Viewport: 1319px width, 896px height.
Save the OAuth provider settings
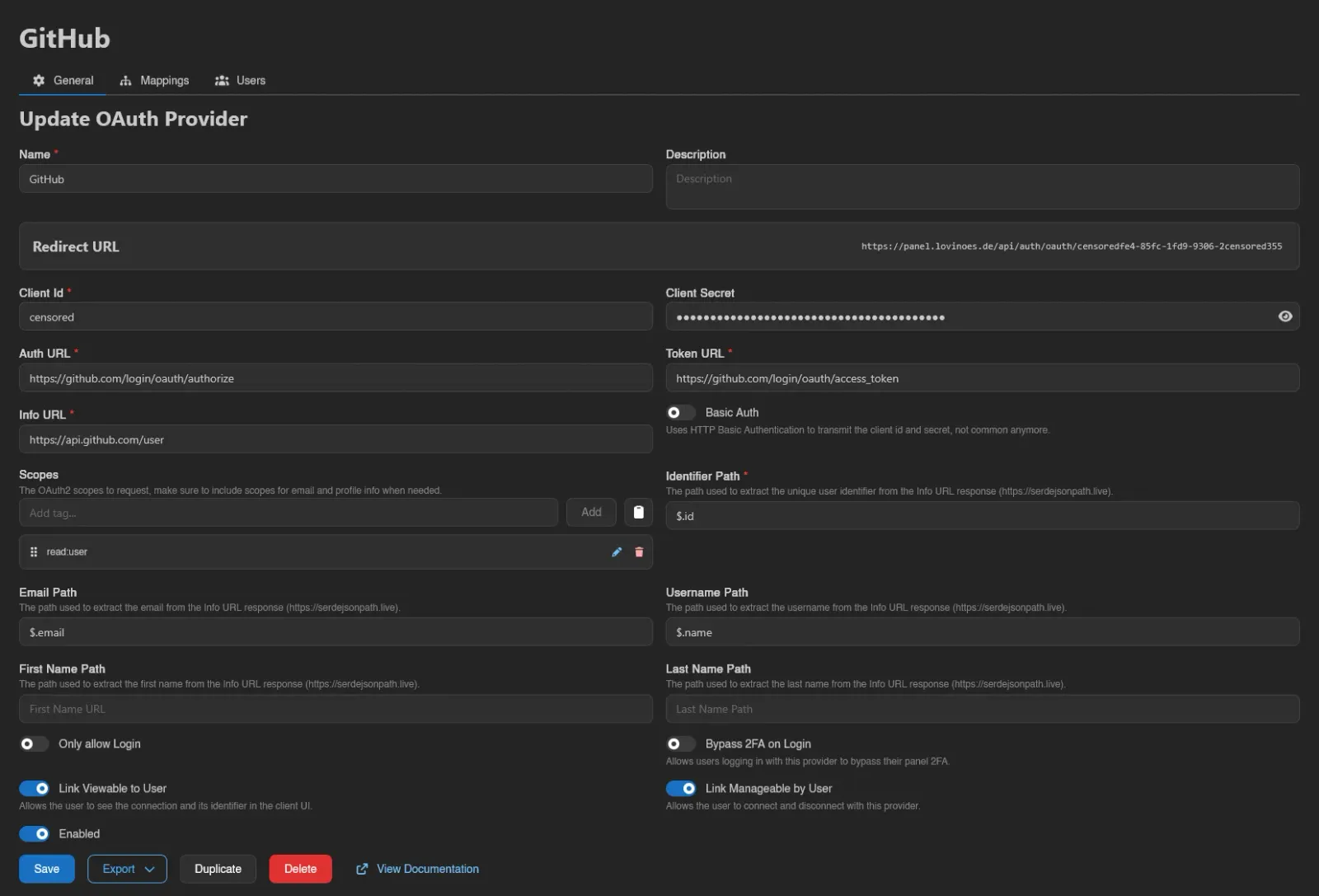47,869
